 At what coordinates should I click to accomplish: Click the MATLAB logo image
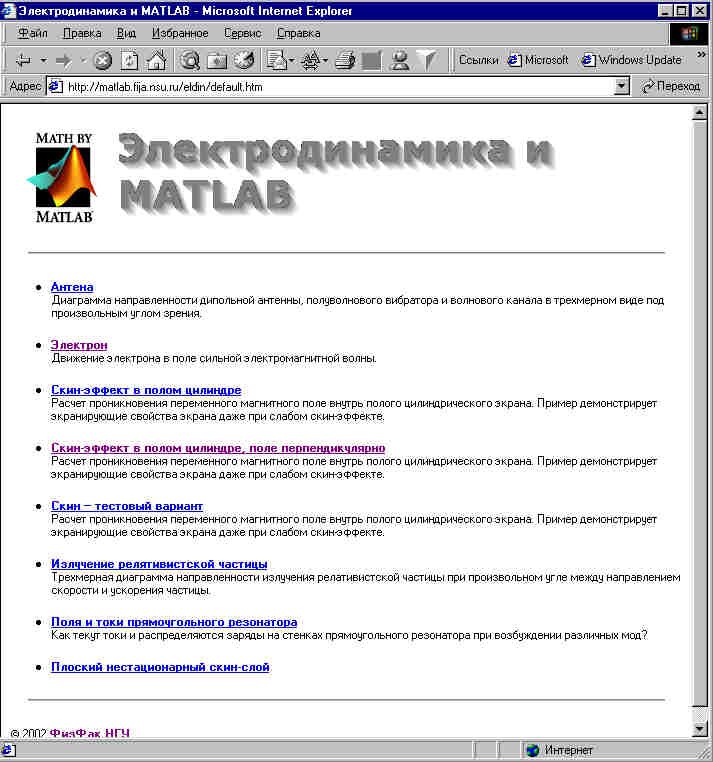(63, 177)
